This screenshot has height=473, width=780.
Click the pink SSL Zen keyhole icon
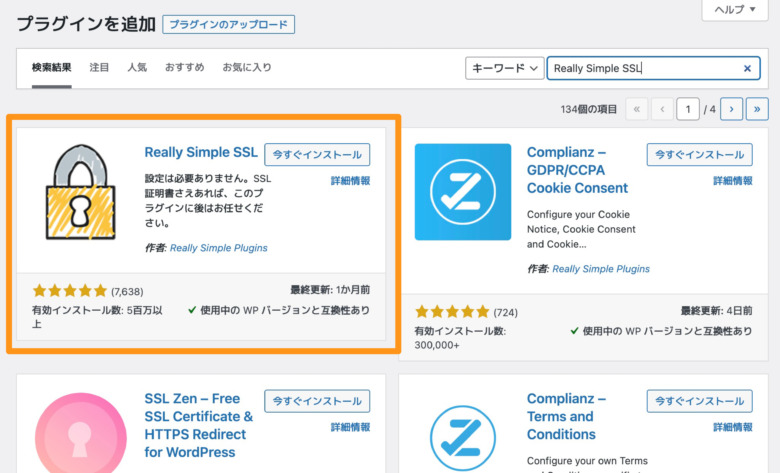(81, 434)
